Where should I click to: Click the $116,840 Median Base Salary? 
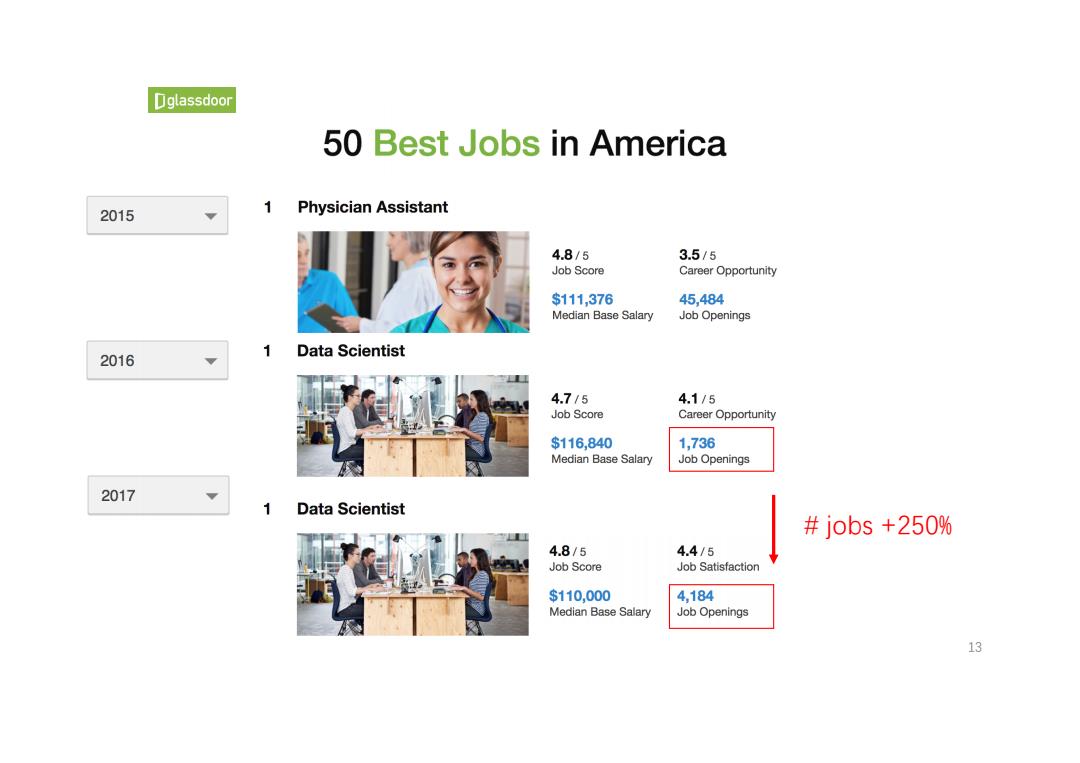coord(581,443)
